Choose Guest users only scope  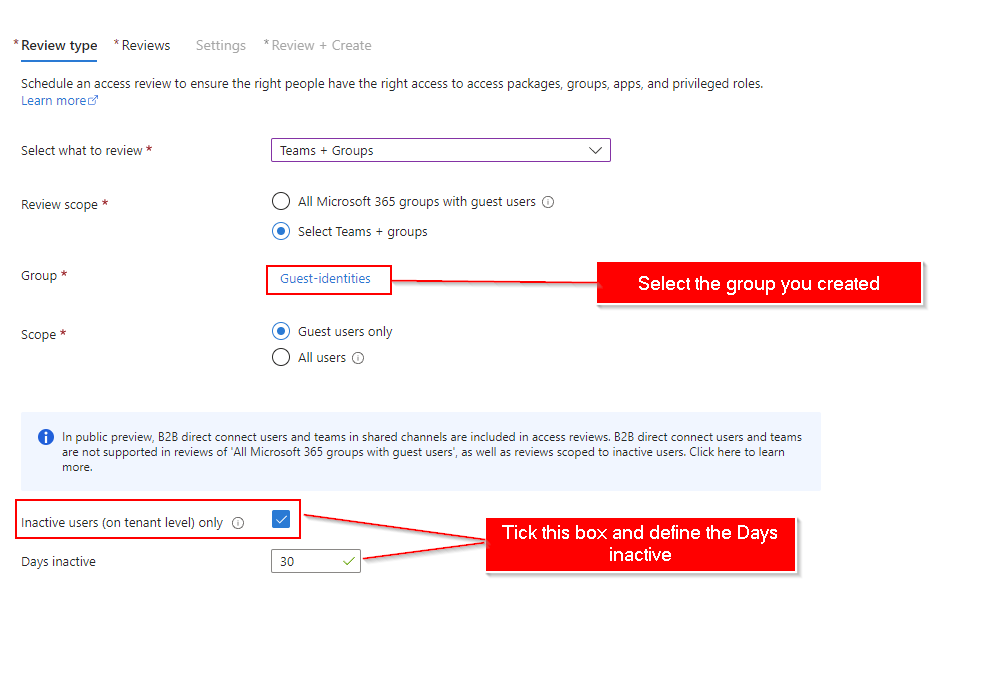pyautogui.click(x=281, y=331)
